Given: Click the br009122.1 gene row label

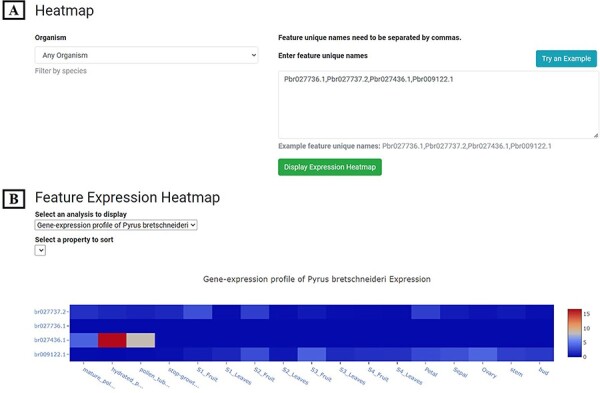Looking at the screenshot, I should [x=51, y=354].
